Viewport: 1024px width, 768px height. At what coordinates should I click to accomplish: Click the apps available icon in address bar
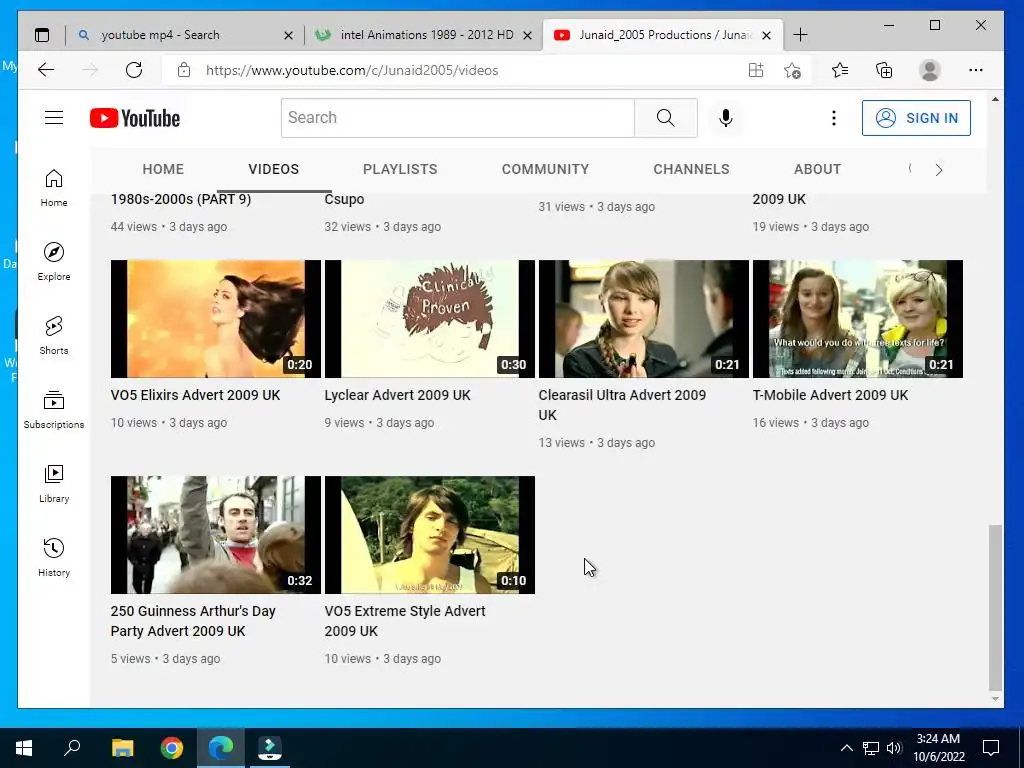756,70
